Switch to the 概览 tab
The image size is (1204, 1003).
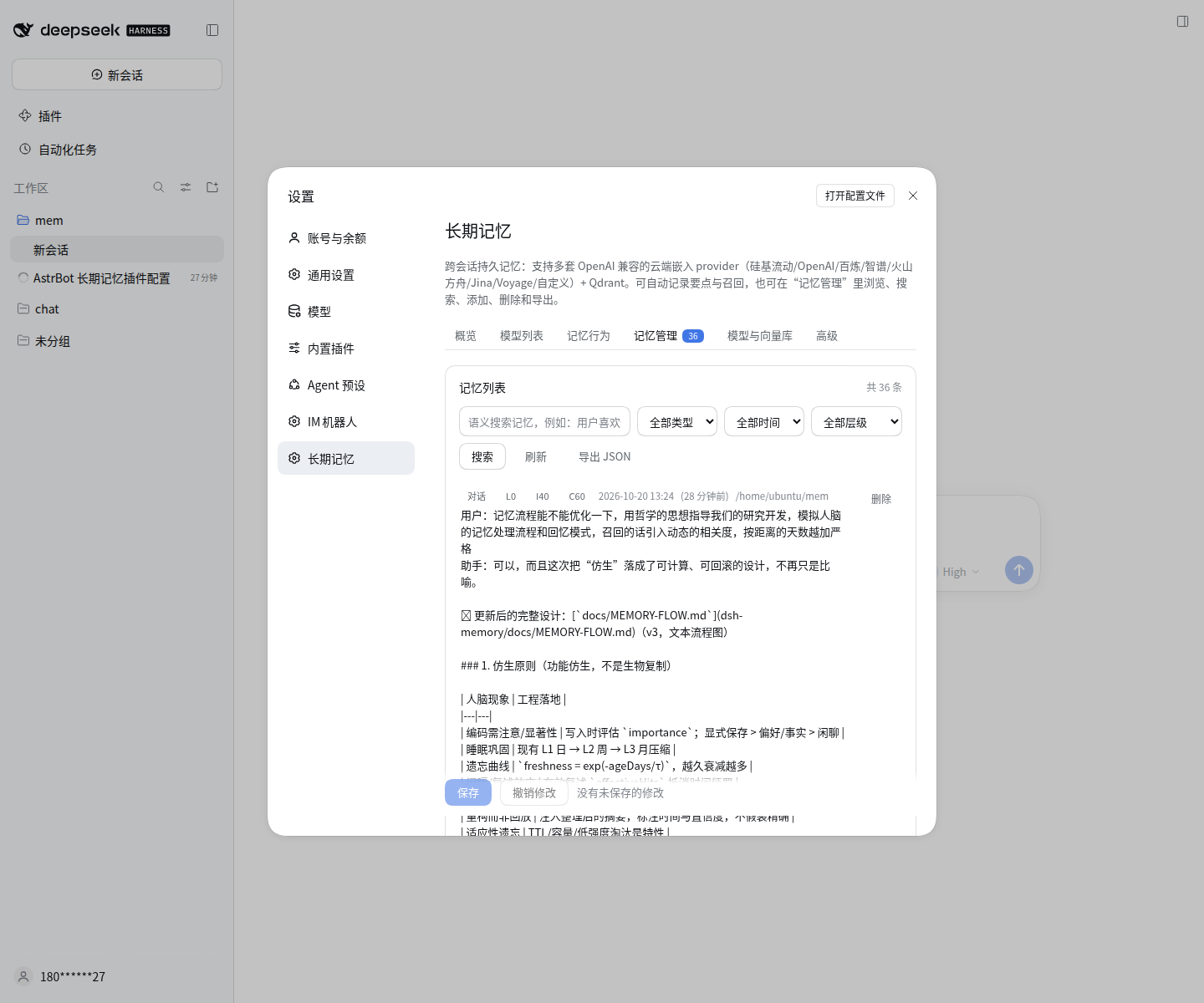466,336
